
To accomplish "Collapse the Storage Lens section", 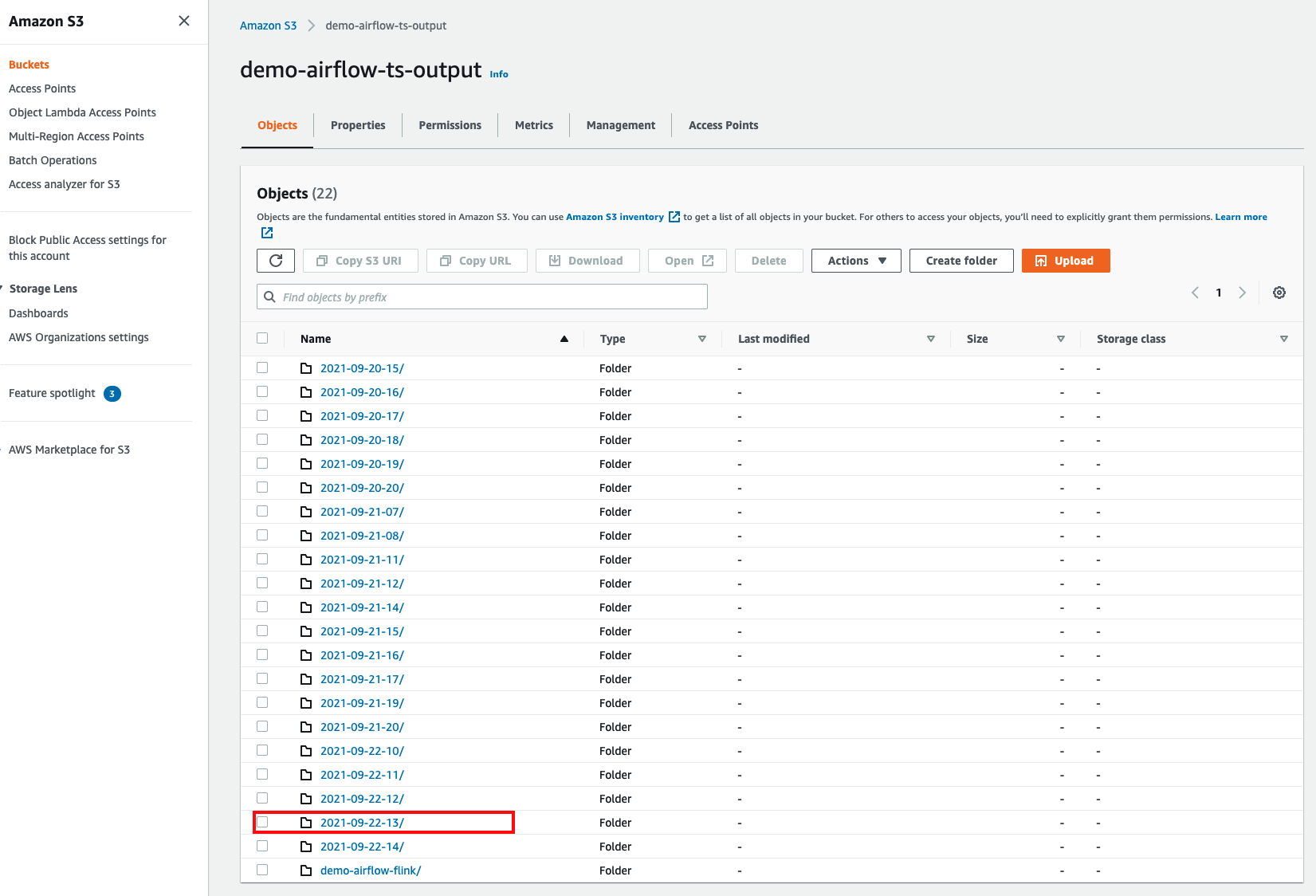I will (2, 289).
